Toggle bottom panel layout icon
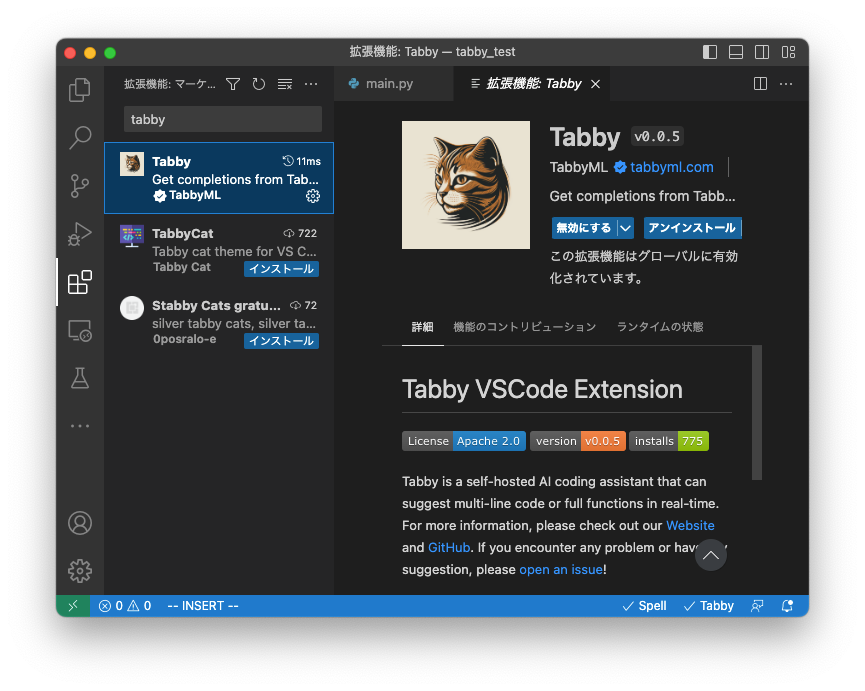The height and width of the screenshot is (691, 865). pyautogui.click(x=736, y=52)
